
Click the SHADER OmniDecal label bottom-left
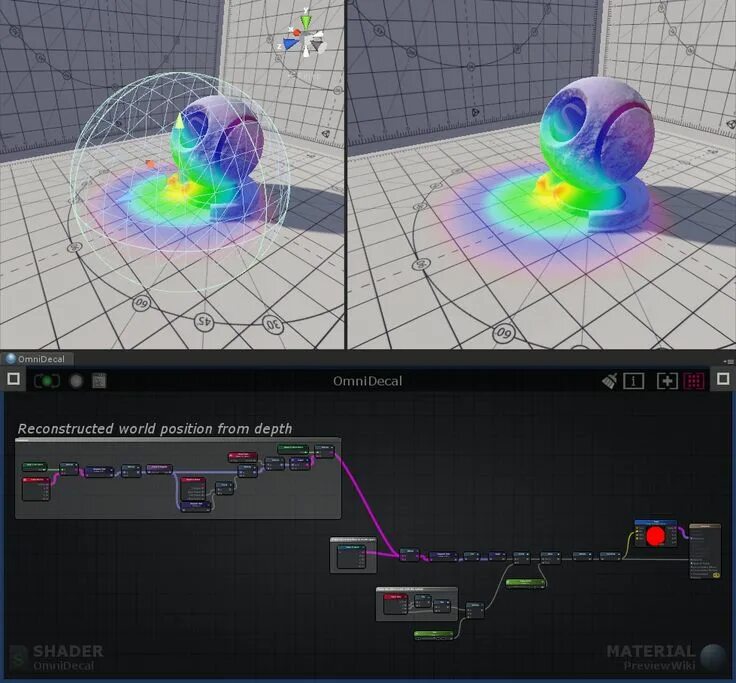tap(68, 658)
